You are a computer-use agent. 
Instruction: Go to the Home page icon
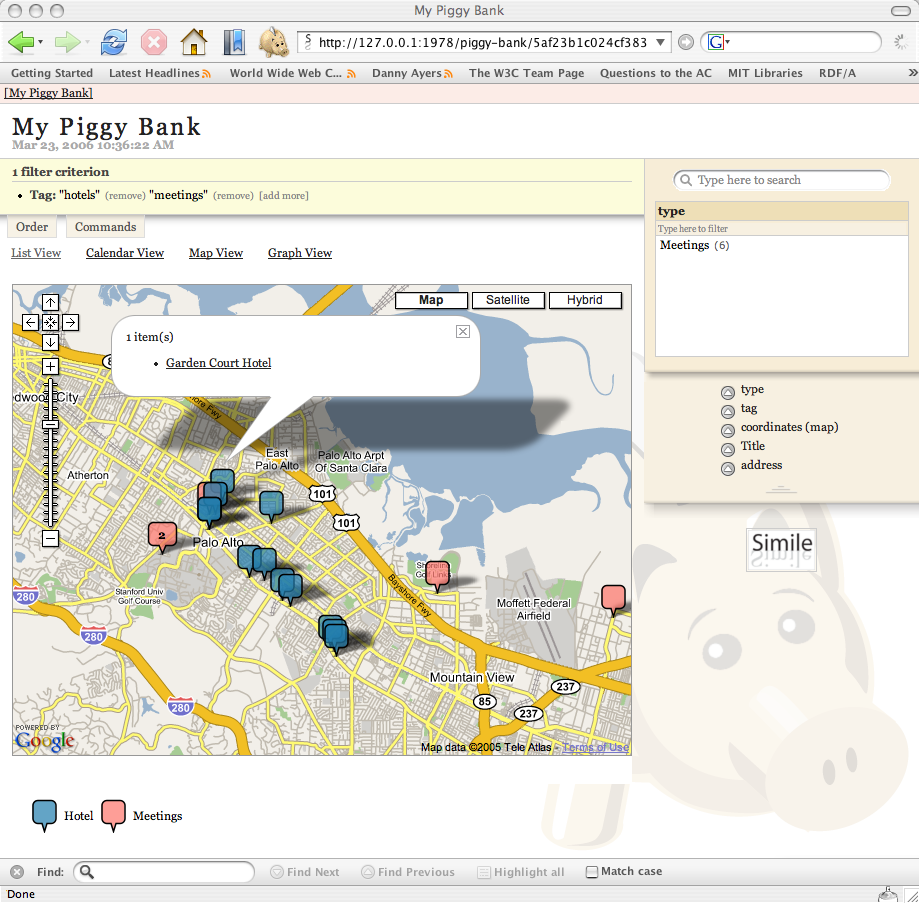(193, 42)
